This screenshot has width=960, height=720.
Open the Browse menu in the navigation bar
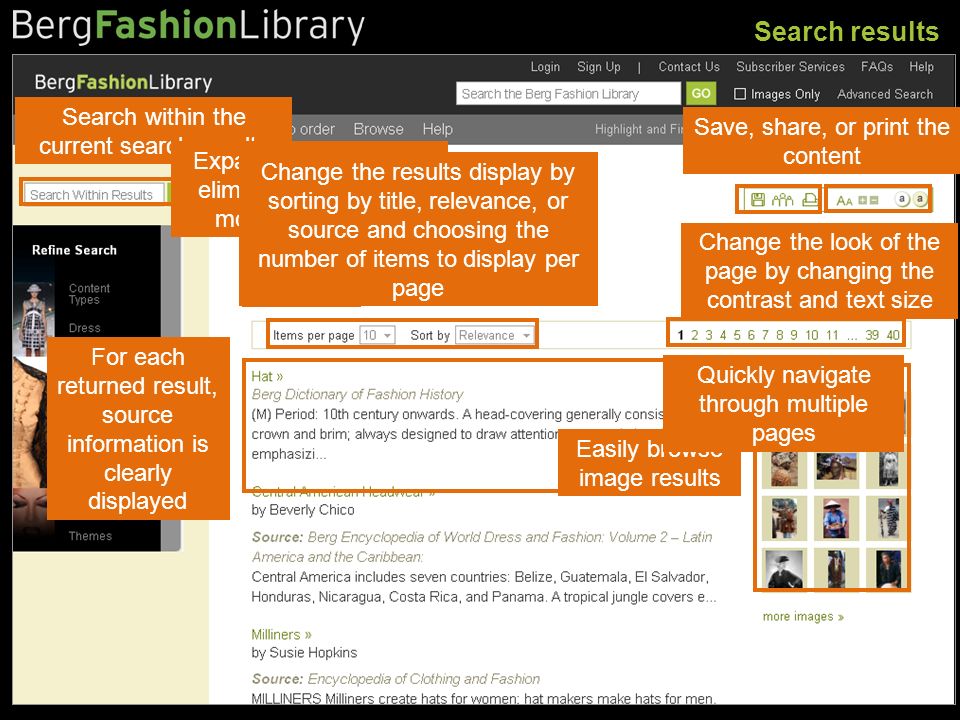point(378,129)
